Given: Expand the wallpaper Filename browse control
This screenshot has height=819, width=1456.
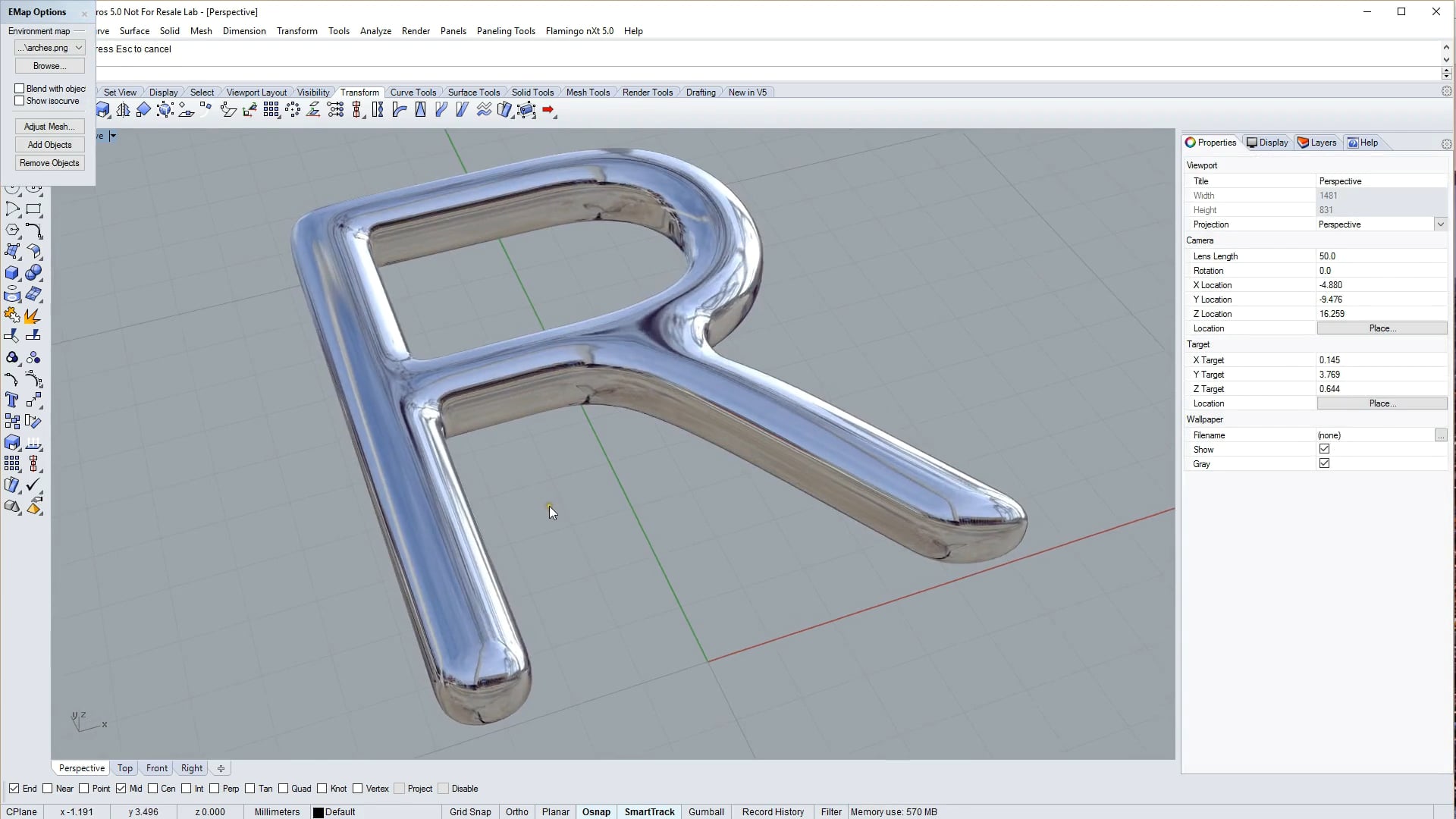Looking at the screenshot, I should pyautogui.click(x=1442, y=435).
